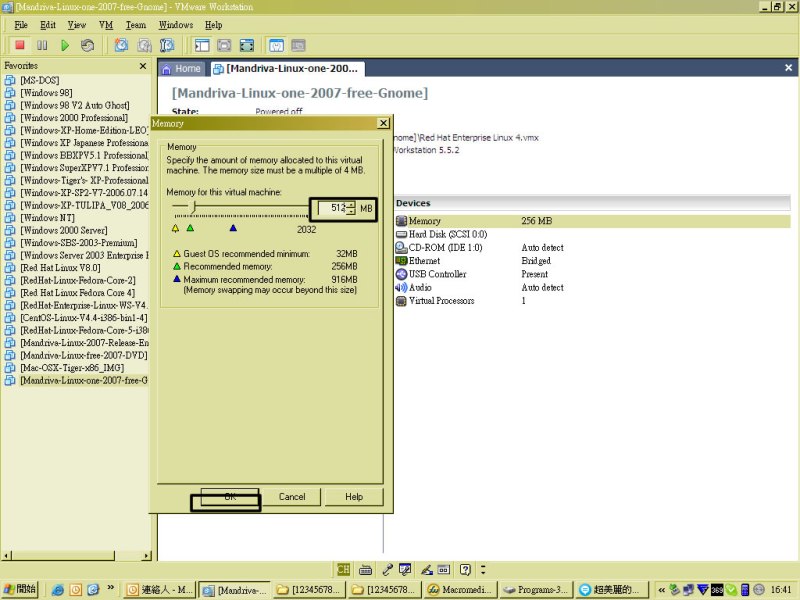This screenshot has height=600, width=800.
Task: Open the Manage Snapshots toolbar icon
Action: (x=168, y=45)
